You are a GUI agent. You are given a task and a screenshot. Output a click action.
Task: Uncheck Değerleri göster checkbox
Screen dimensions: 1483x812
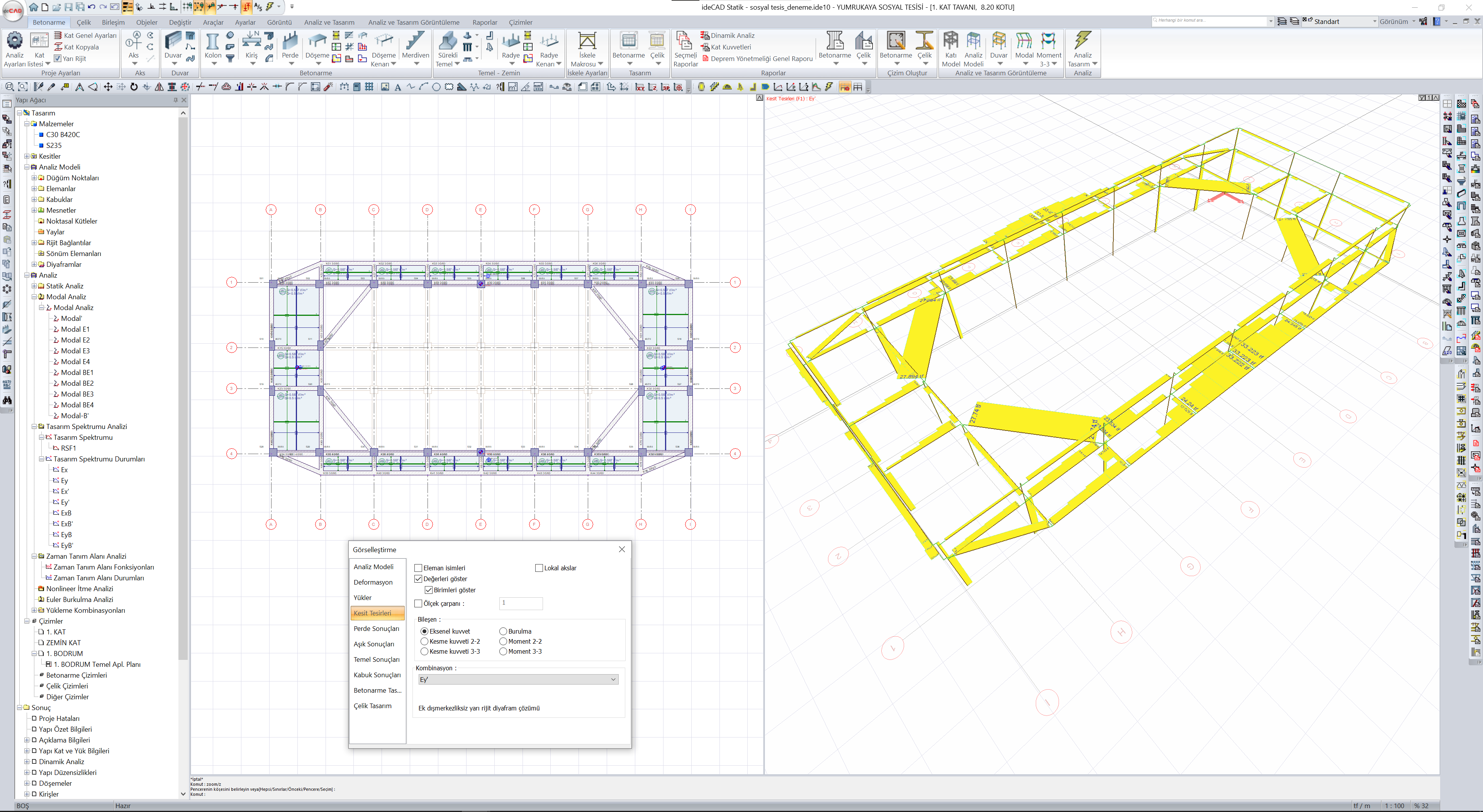pos(419,579)
